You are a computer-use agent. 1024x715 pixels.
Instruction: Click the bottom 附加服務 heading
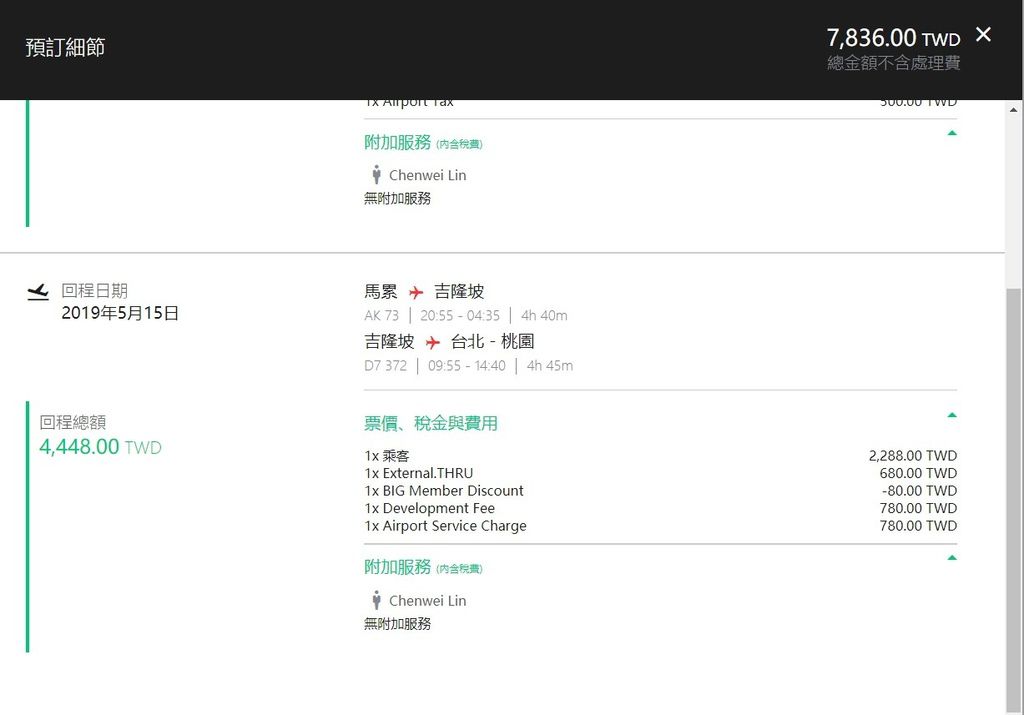[x=398, y=567]
